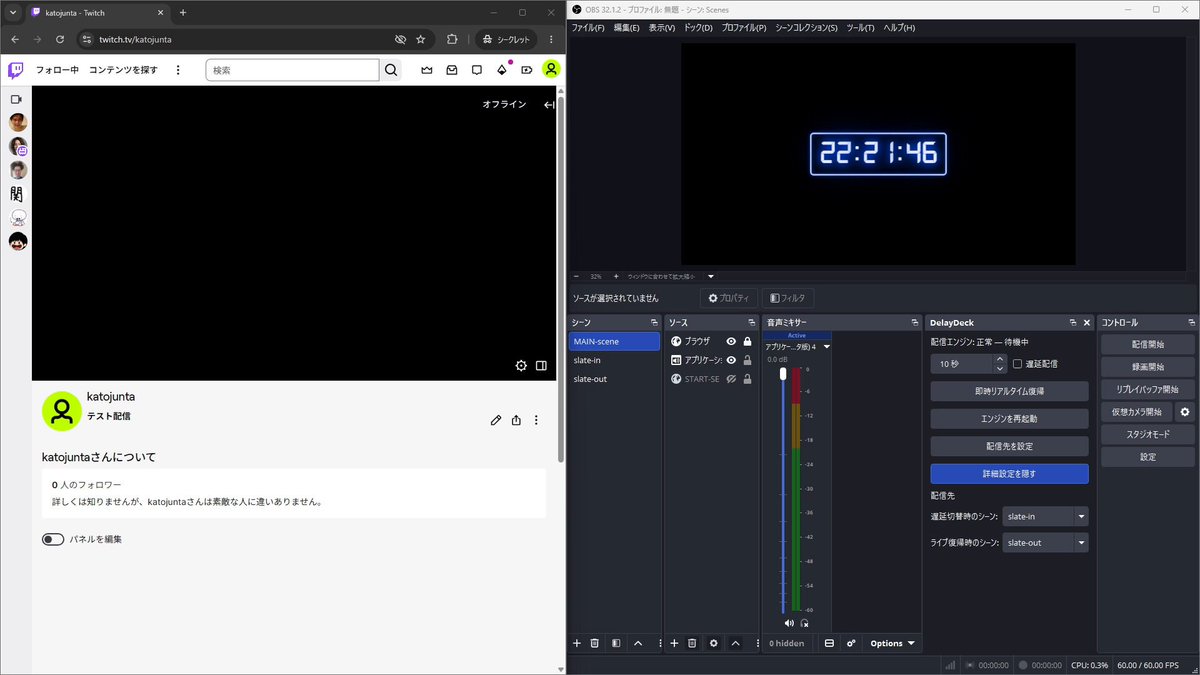Expand the audio mixer Options dropdown
Viewport: 1200px width, 675px height.
(892, 643)
